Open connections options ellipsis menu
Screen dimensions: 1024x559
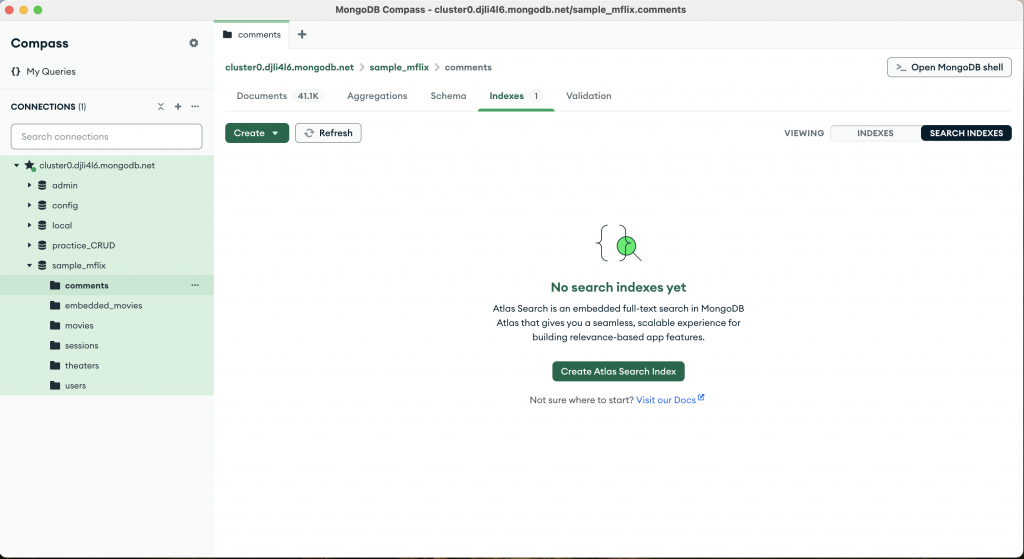coord(195,106)
